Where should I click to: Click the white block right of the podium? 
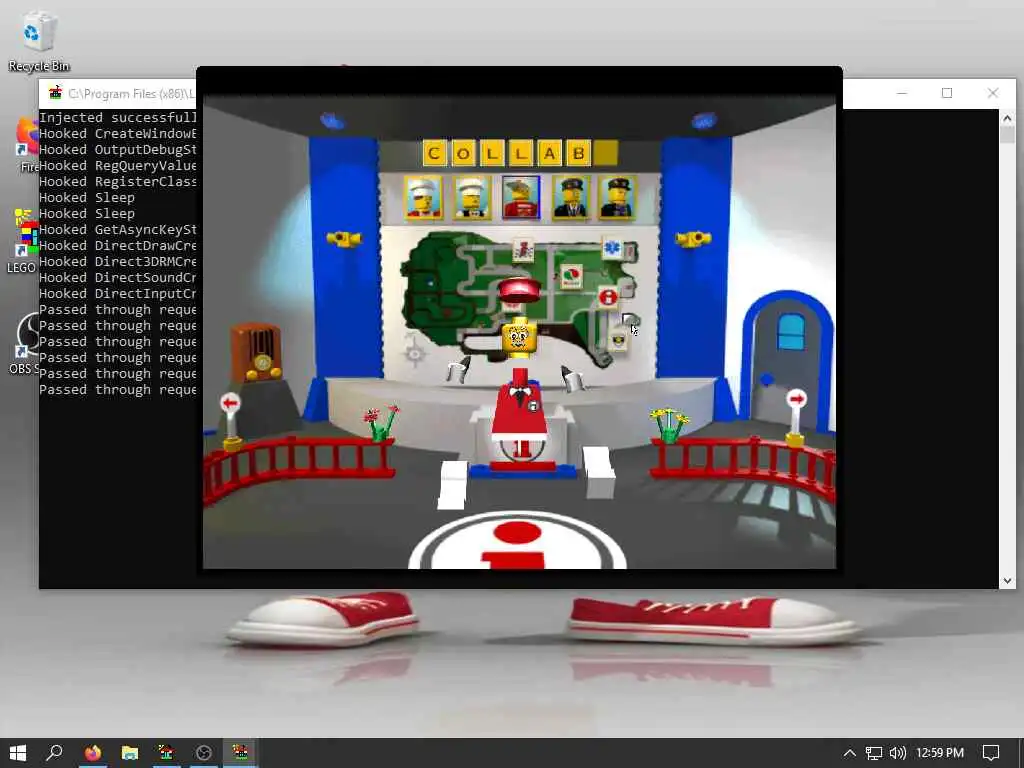click(x=599, y=472)
